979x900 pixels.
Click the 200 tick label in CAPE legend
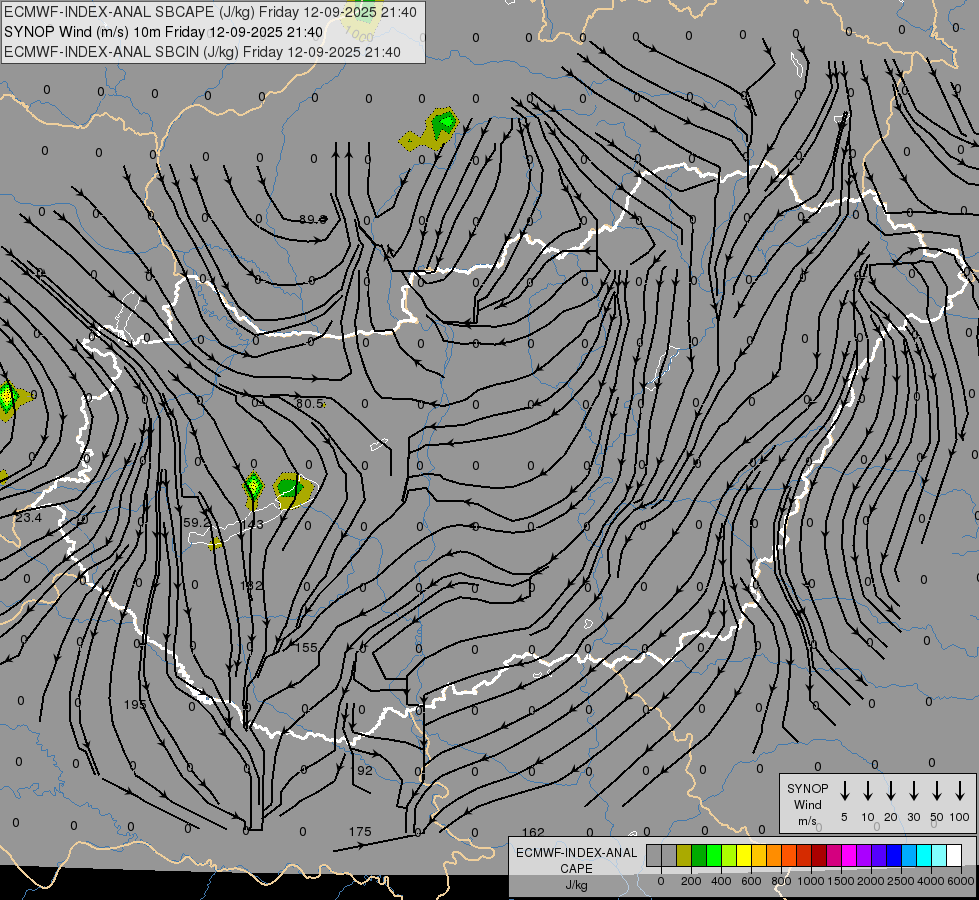point(691,881)
